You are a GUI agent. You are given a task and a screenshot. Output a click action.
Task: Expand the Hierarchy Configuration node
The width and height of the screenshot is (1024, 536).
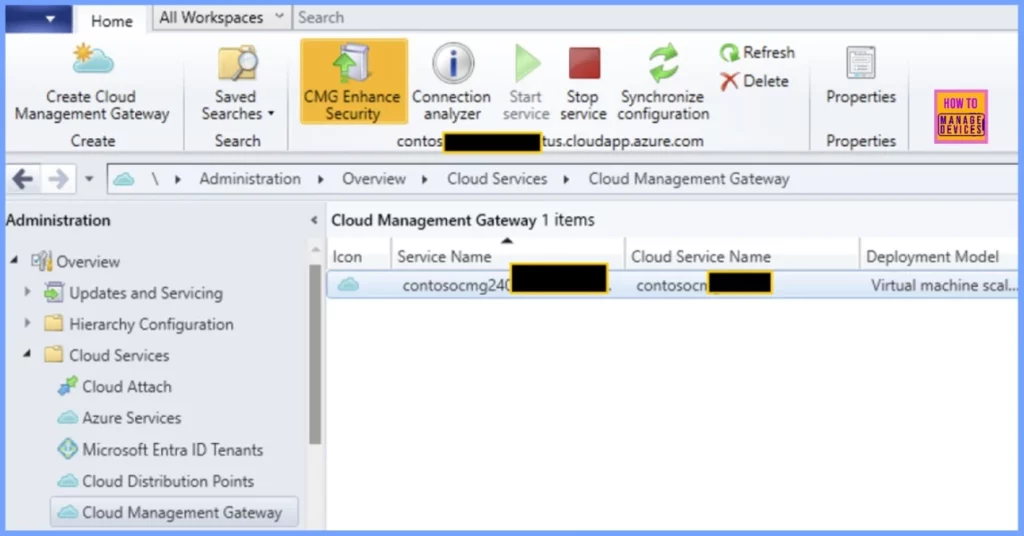click(x=27, y=323)
